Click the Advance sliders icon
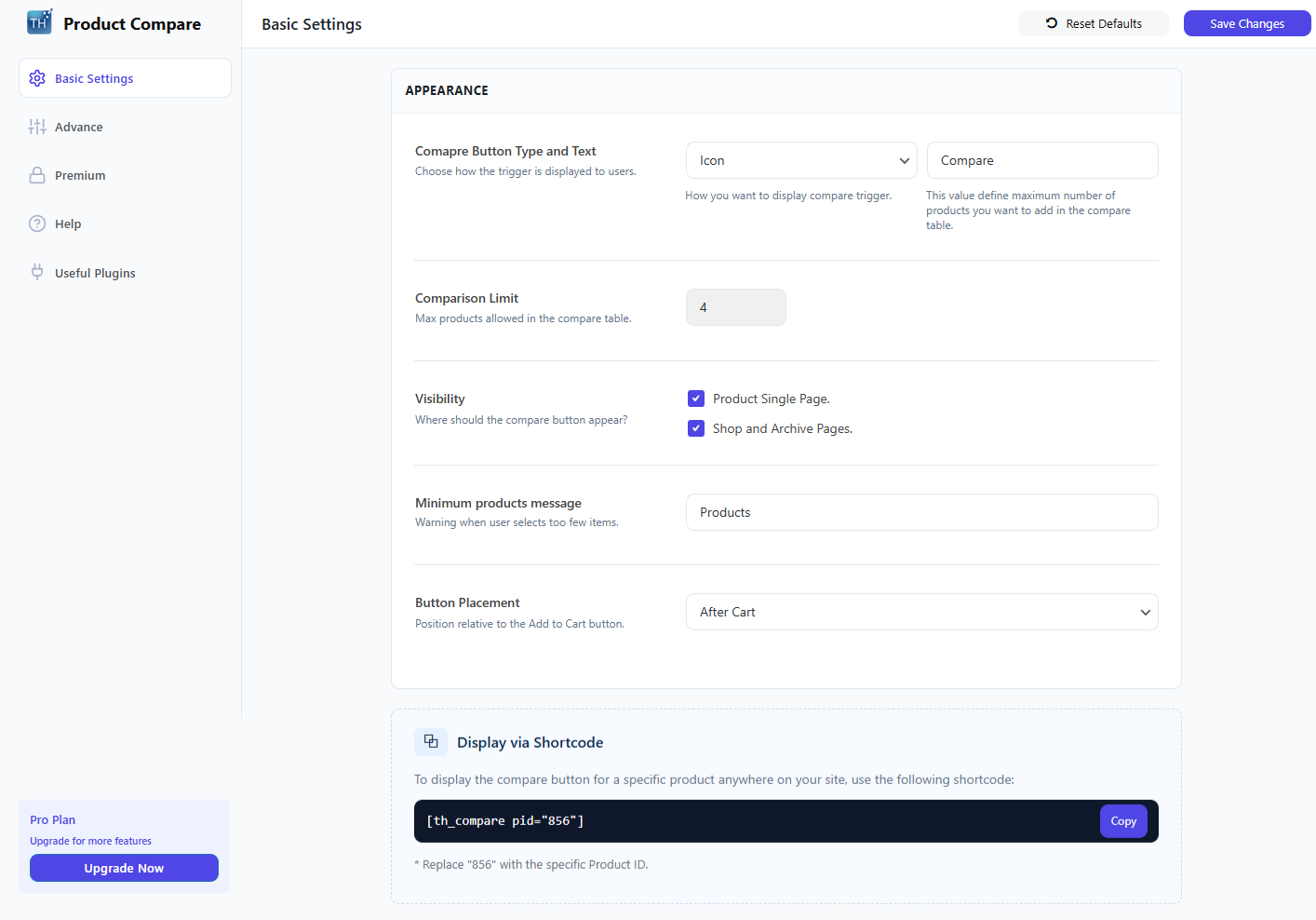 pyautogui.click(x=37, y=127)
